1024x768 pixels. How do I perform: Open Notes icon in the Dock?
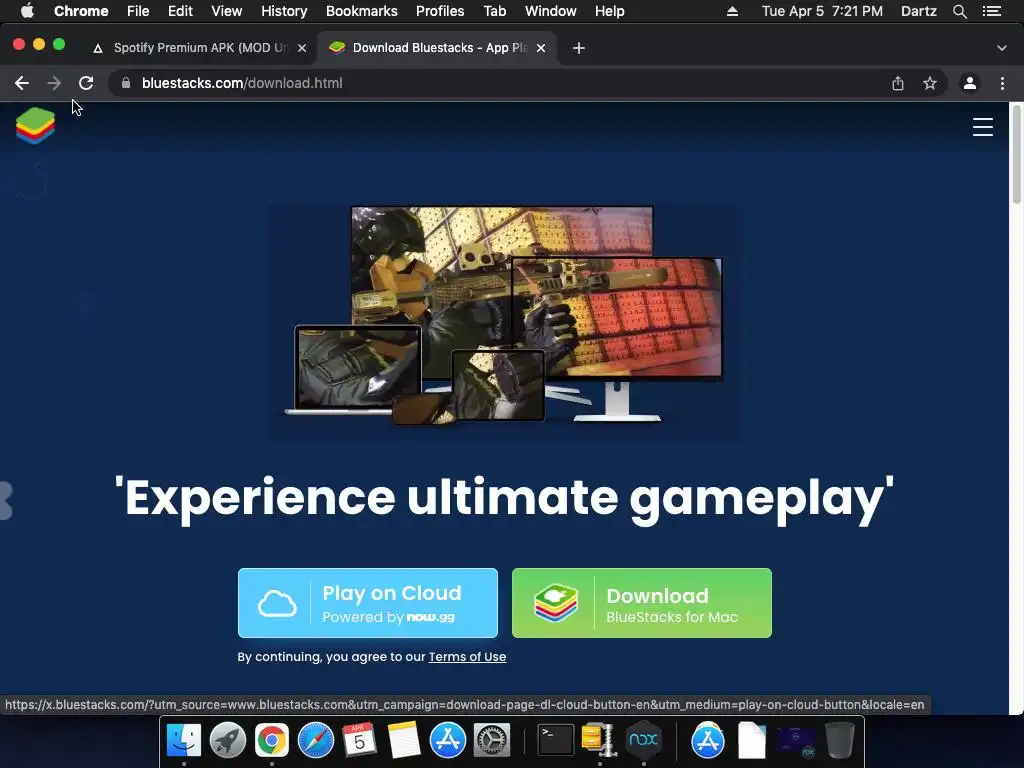coord(404,740)
